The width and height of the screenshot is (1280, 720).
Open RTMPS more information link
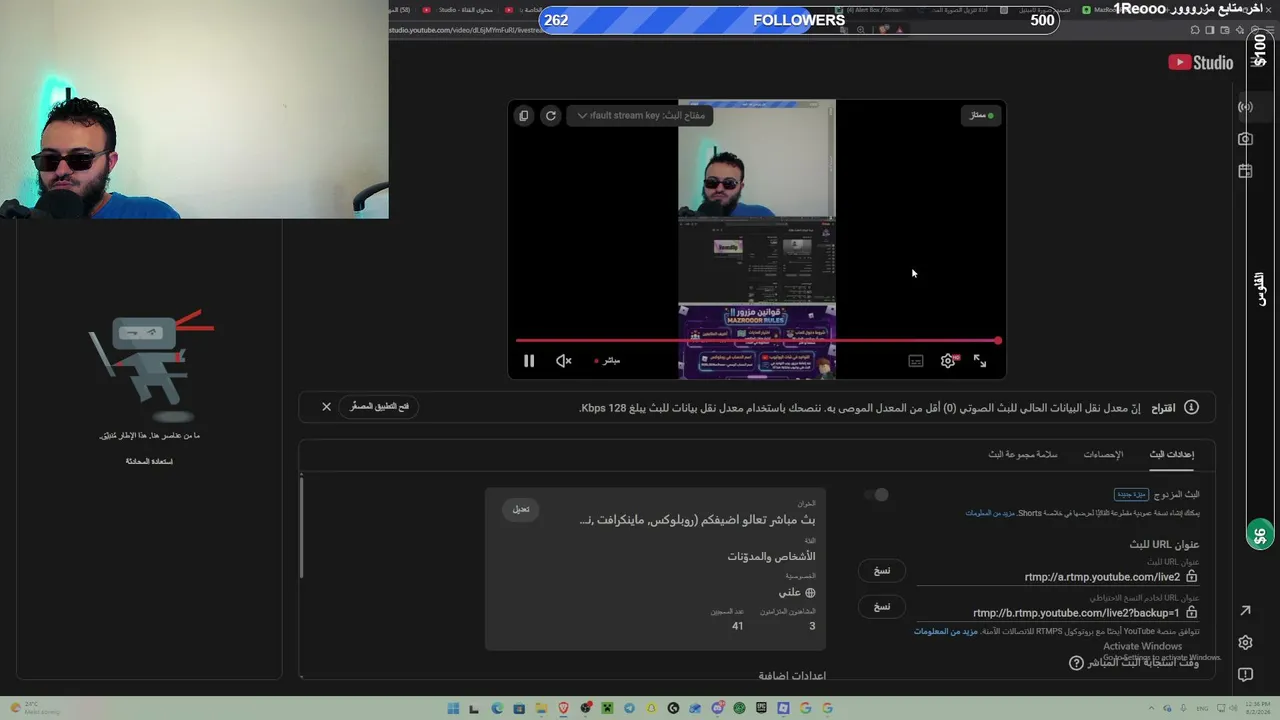point(945,632)
